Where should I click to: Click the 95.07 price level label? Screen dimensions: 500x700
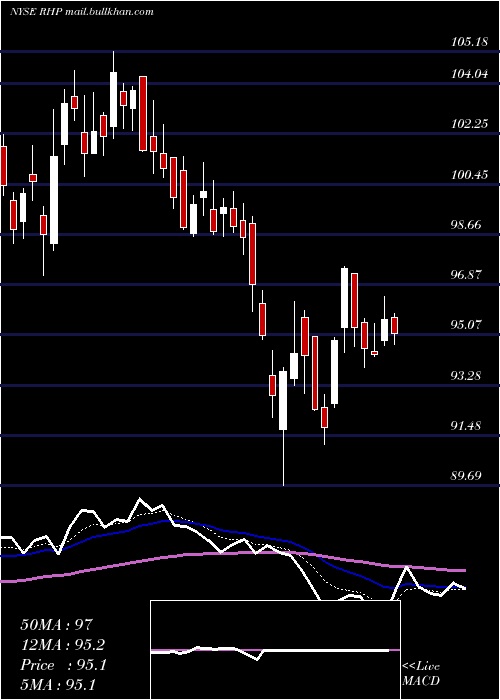click(x=467, y=325)
